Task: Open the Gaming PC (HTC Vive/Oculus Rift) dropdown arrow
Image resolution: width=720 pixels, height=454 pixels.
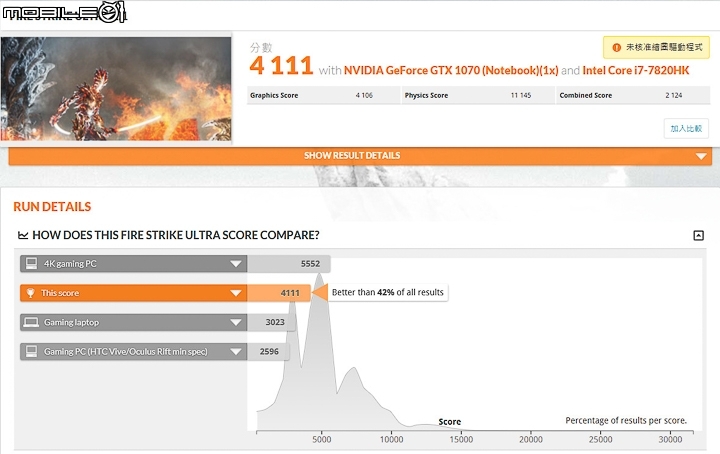Action: (x=236, y=352)
